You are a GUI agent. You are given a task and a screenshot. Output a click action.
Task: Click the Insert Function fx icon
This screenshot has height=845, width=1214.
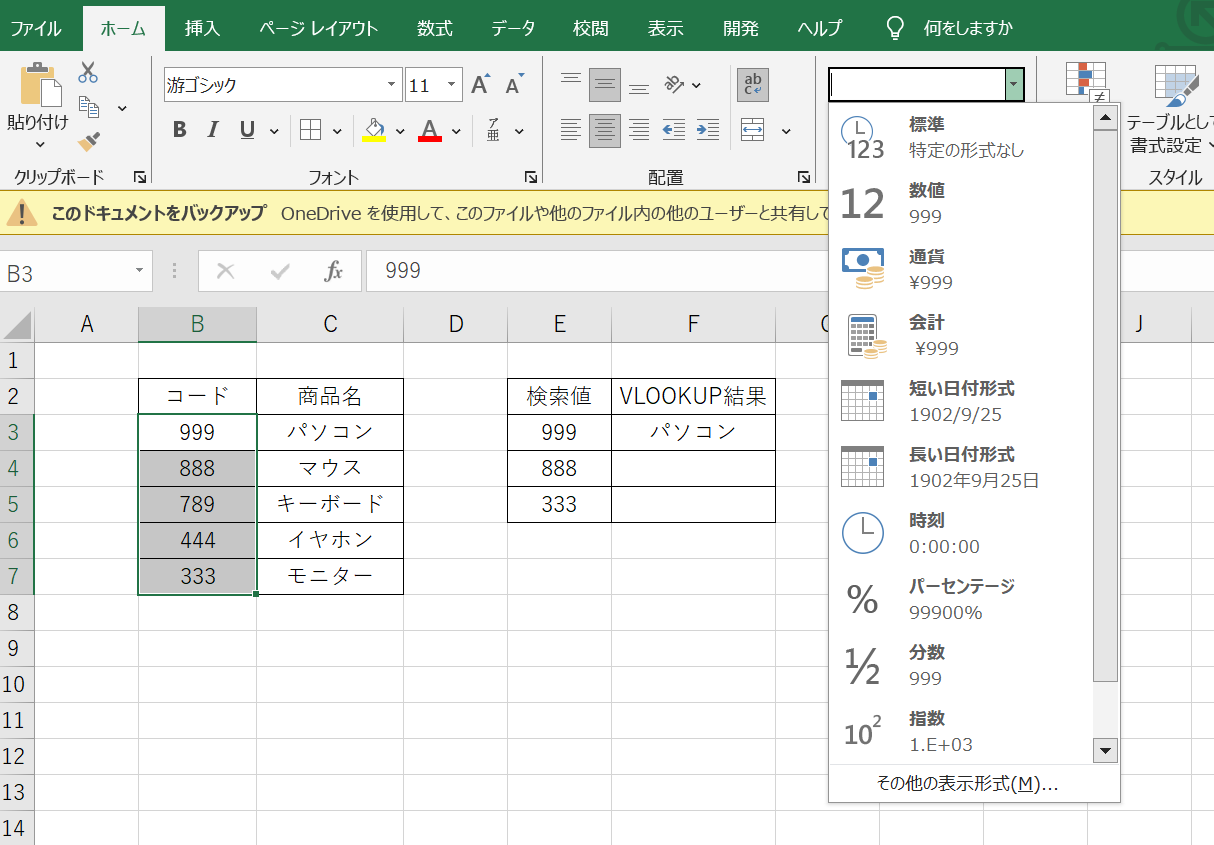click(x=334, y=271)
